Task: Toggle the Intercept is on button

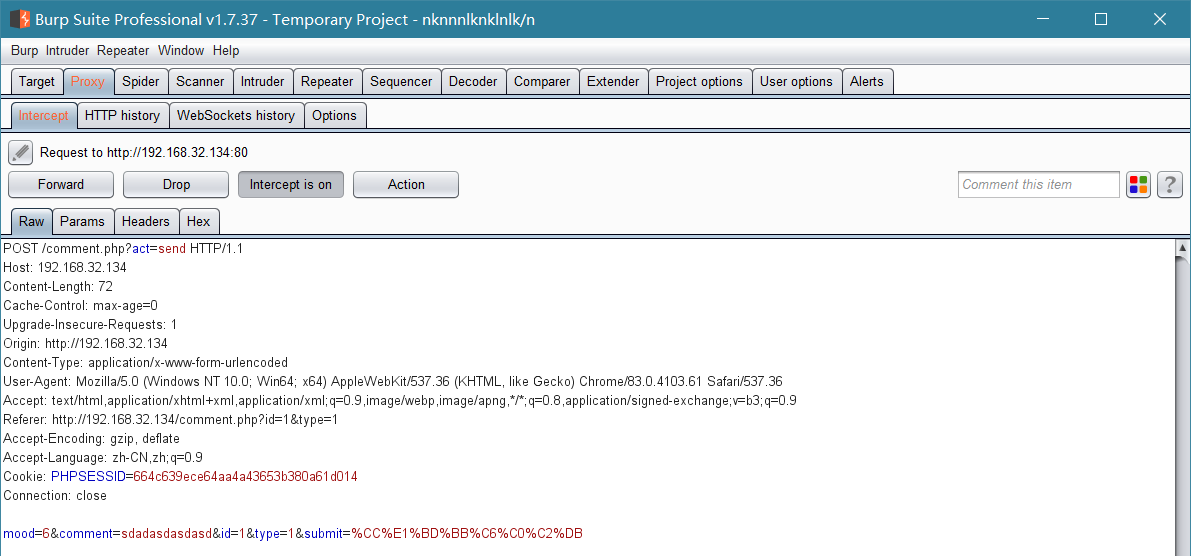Action: [x=291, y=185]
